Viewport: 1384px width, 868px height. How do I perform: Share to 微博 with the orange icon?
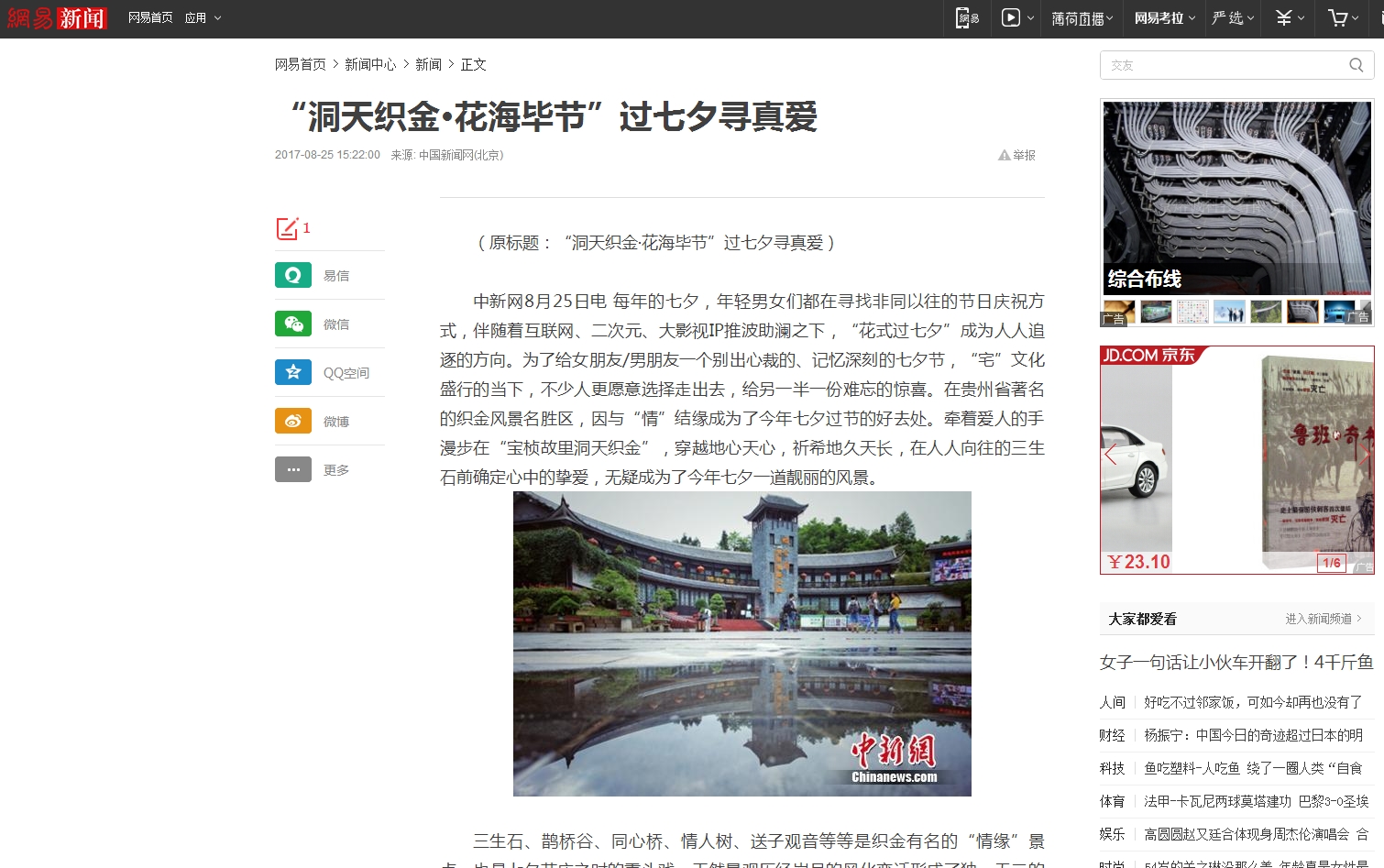point(293,421)
